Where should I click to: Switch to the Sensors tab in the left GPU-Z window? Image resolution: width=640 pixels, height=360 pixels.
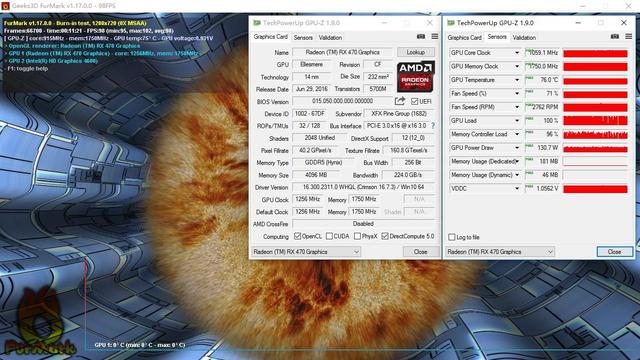tap(303, 38)
